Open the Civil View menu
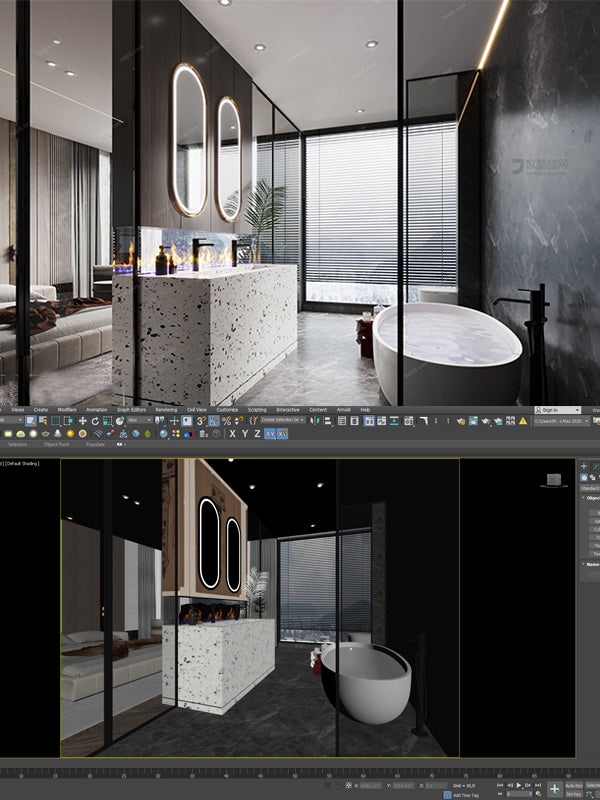Viewport: 600px width, 800px height. (197, 410)
